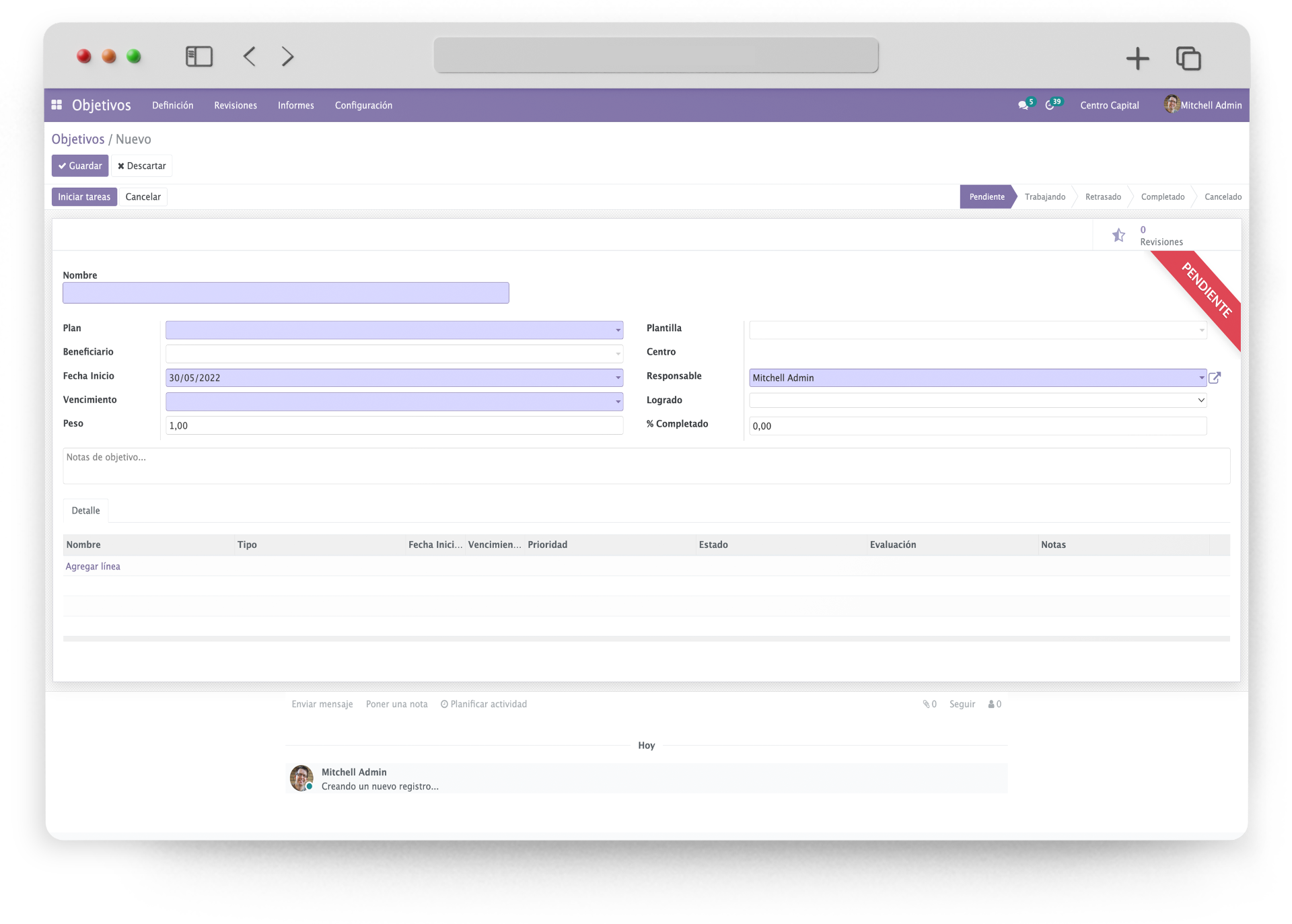Open the Configuración menu
This screenshot has width=1292, height=924.
363,106
